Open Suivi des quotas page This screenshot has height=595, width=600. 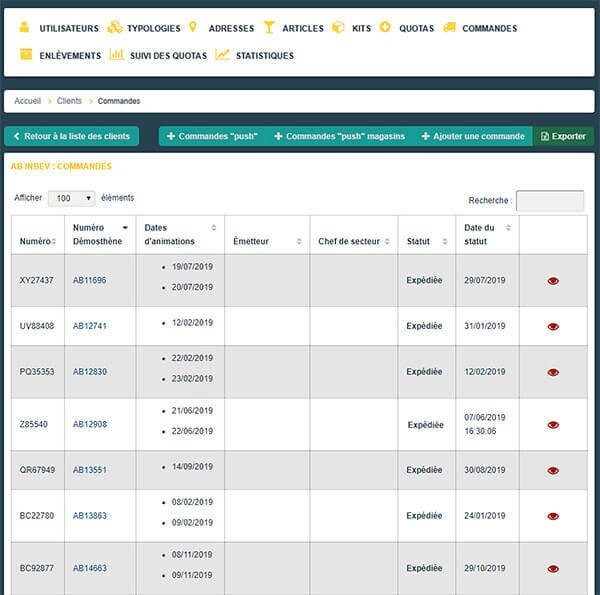(168, 55)
